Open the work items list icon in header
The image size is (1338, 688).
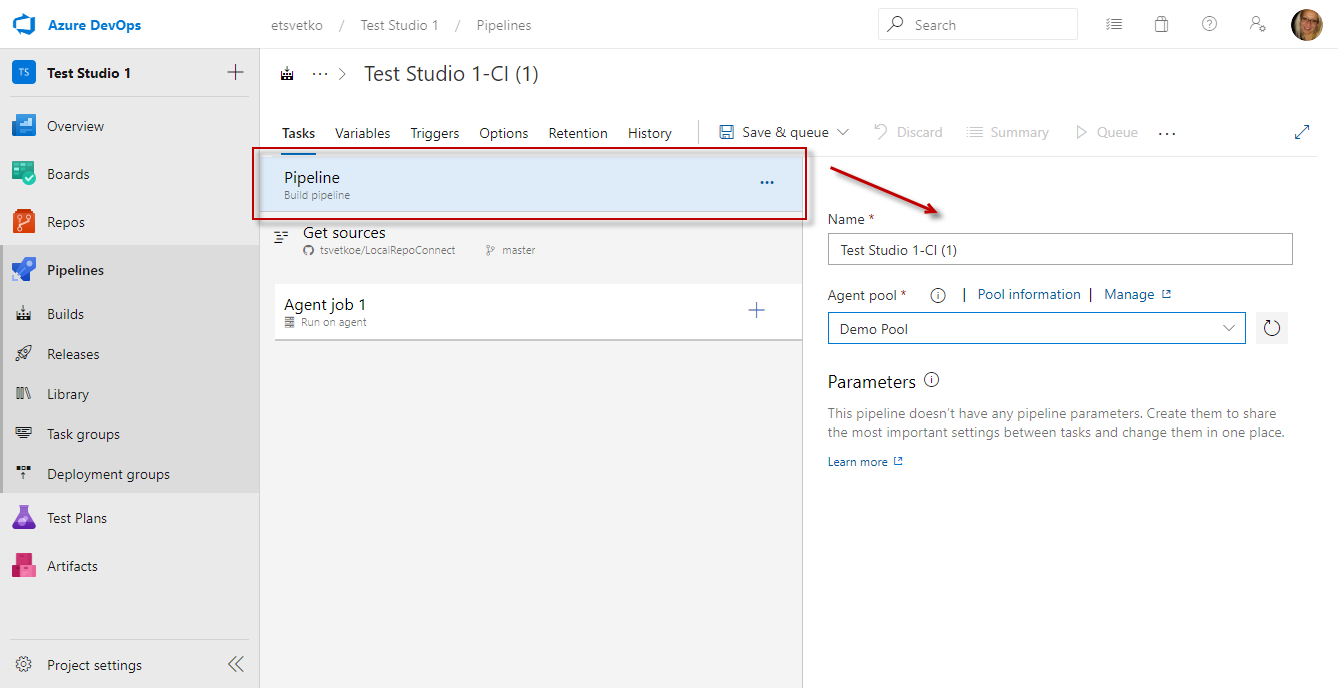click(x=1114, y=25)
